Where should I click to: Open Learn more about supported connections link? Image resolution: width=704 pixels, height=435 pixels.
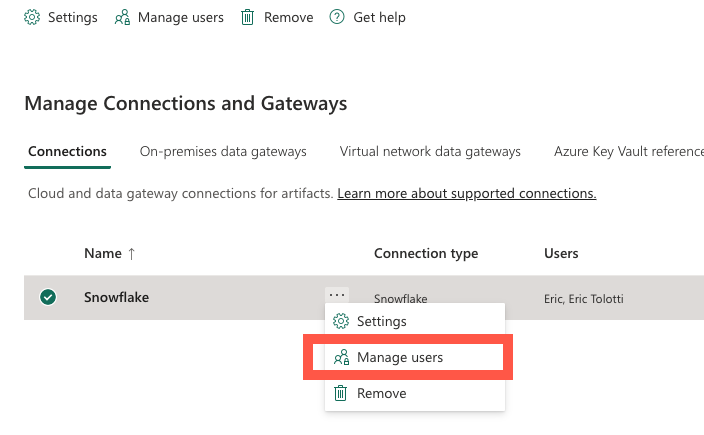pyautogui.click(x=466, y=193)
